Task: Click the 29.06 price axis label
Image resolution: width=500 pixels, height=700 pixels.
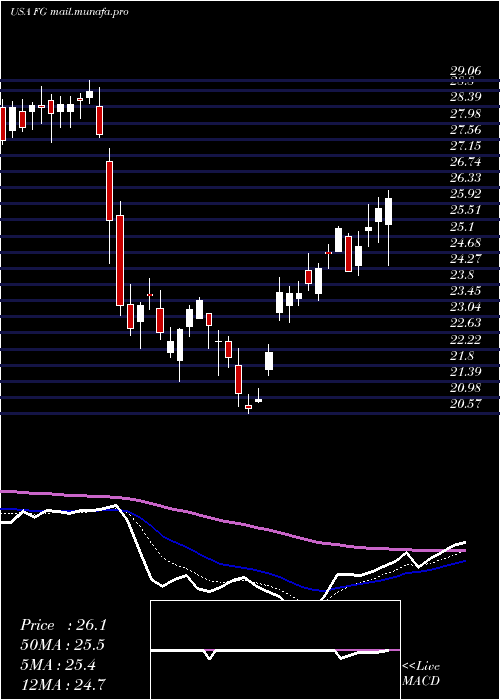Action: pos(465,71)
